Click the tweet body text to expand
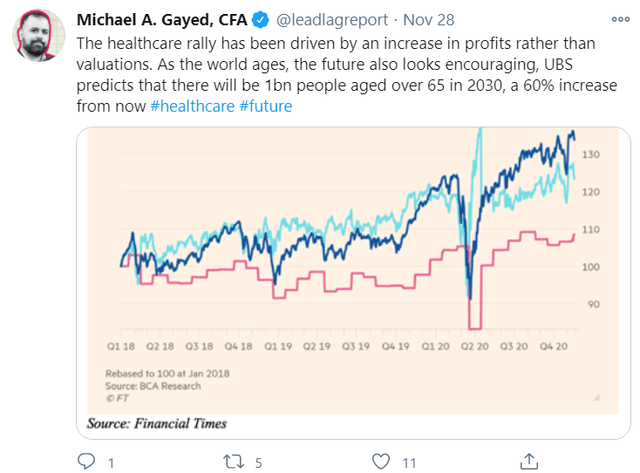The height and width of the screenshot is (473, 640). point(347,75)
